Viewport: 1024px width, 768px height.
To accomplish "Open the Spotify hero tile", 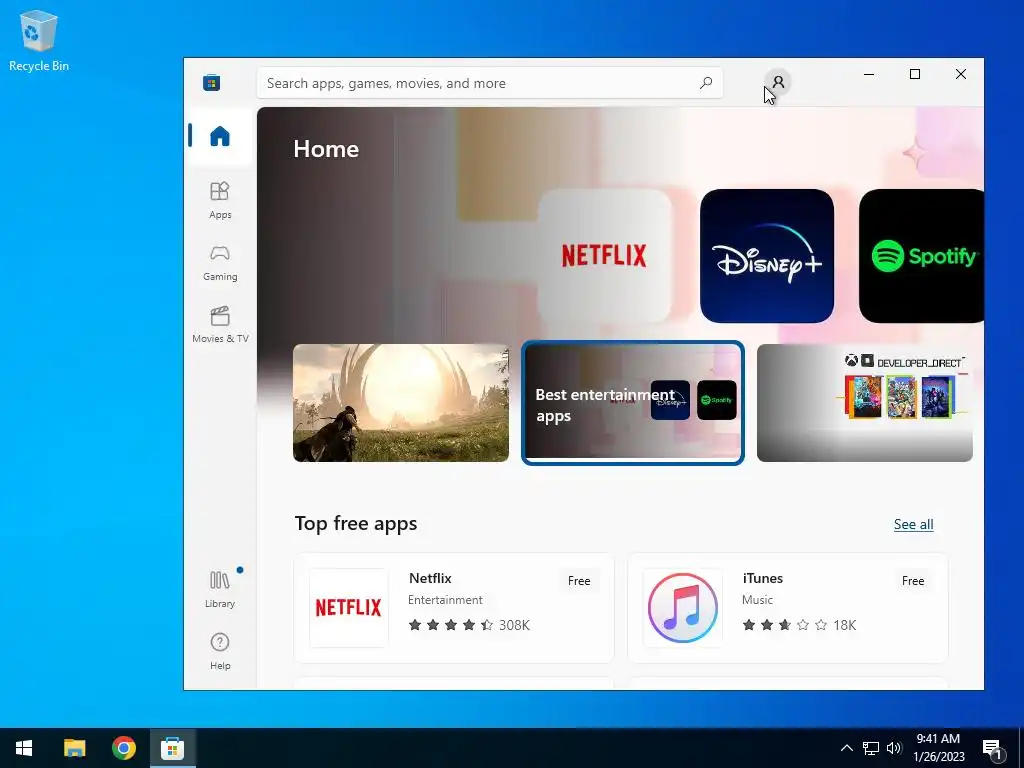I will [921, 256].
